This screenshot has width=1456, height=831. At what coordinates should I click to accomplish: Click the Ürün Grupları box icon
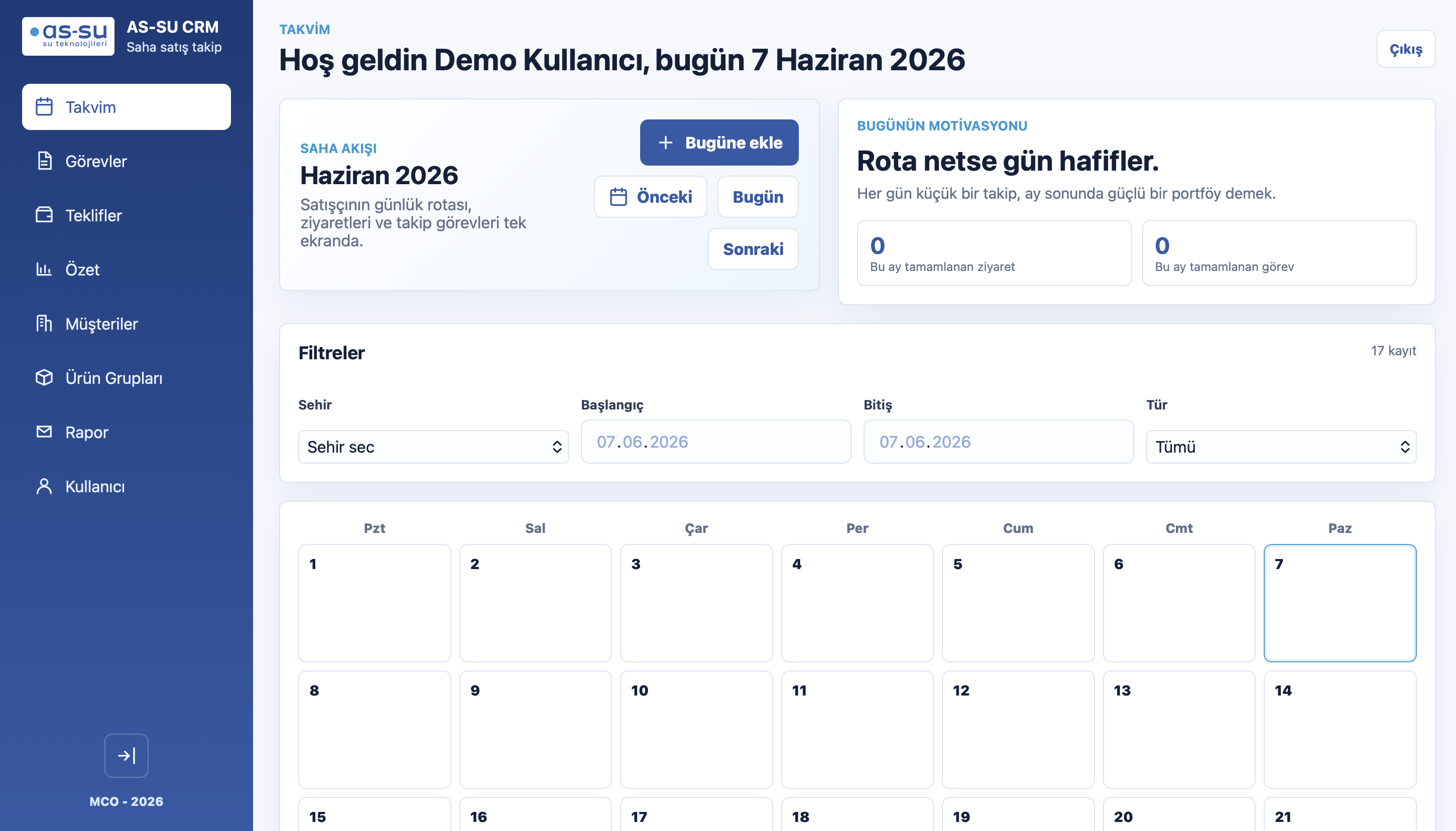coord(44,377)
